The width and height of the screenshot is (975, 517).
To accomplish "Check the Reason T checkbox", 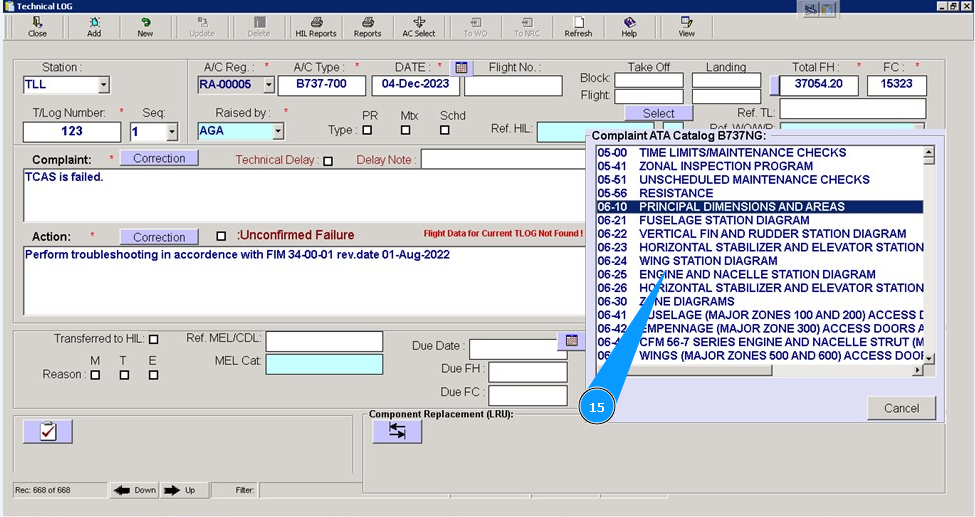I will 124,375.
